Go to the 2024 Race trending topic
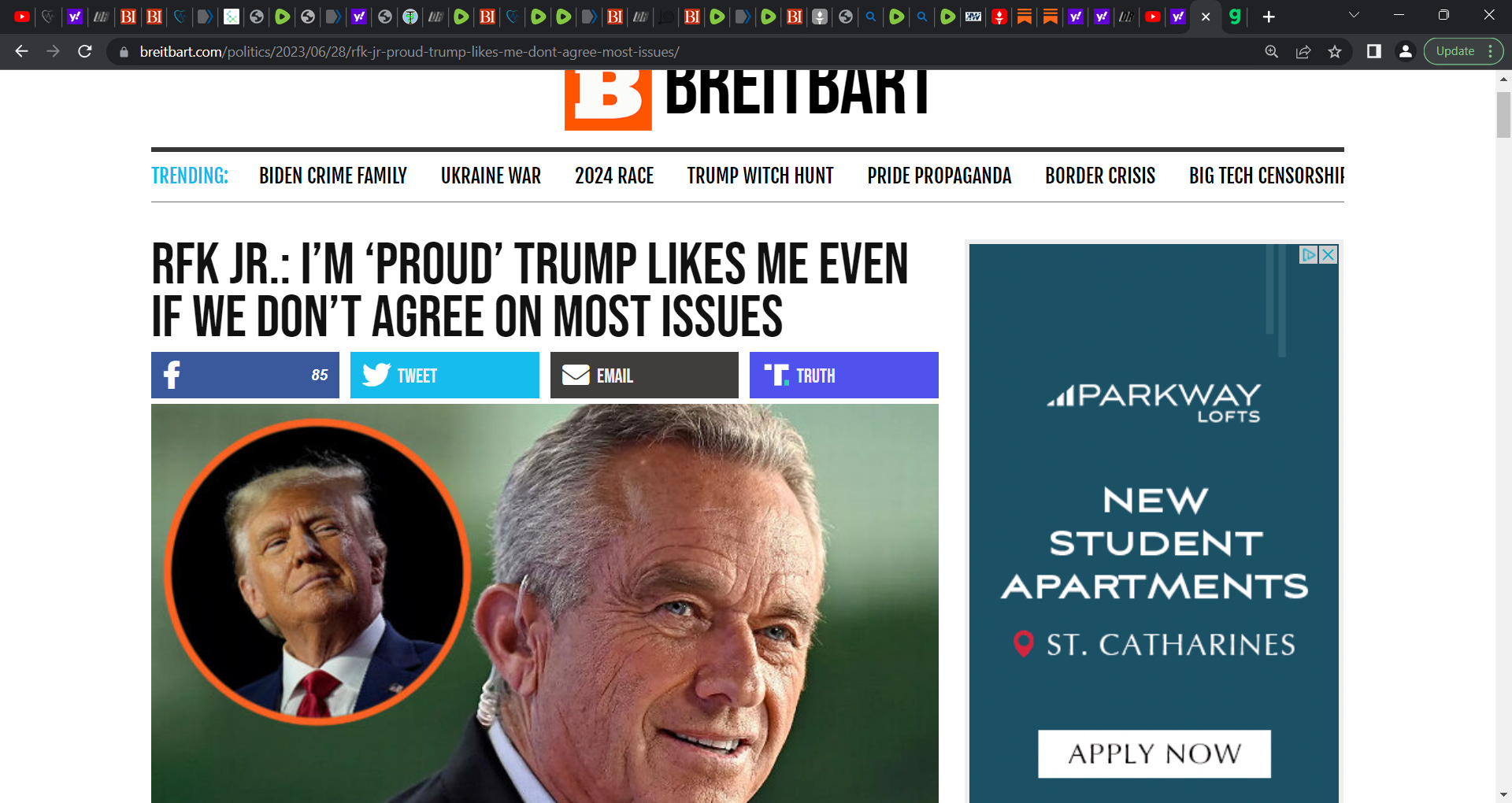The width and height of the screenshot is (1512, 803). (614, 176)
